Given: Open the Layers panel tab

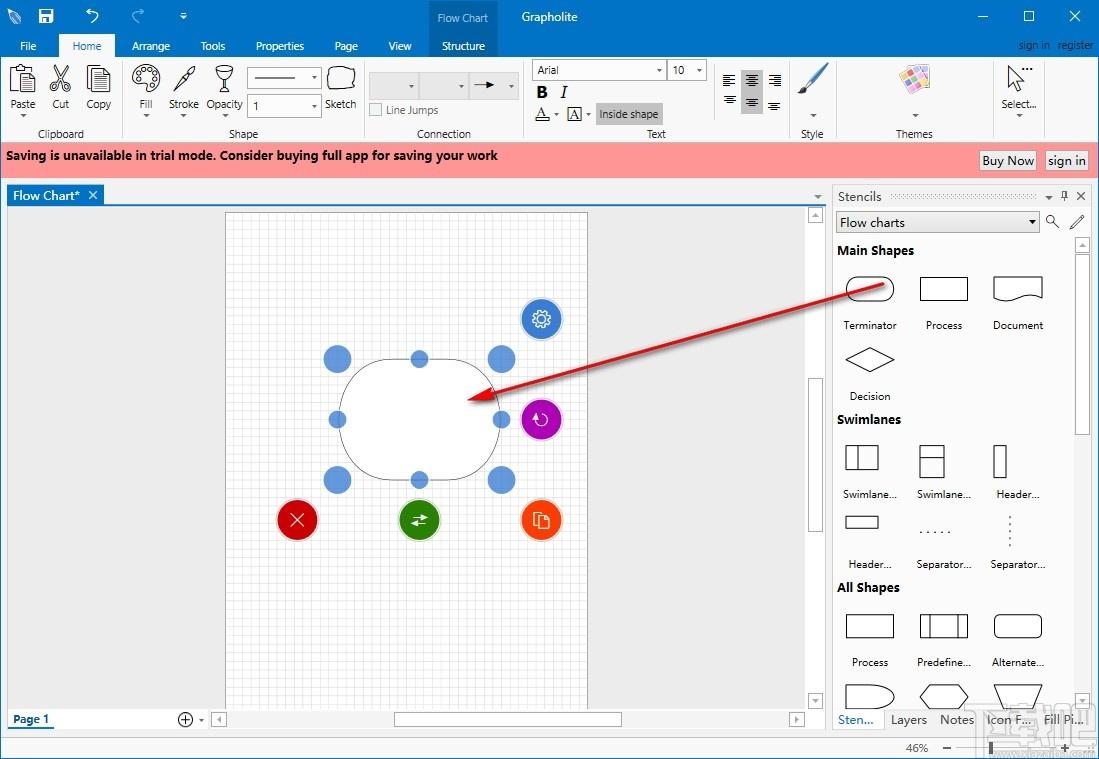Looking at the screenshot, I should click(908, 720).
